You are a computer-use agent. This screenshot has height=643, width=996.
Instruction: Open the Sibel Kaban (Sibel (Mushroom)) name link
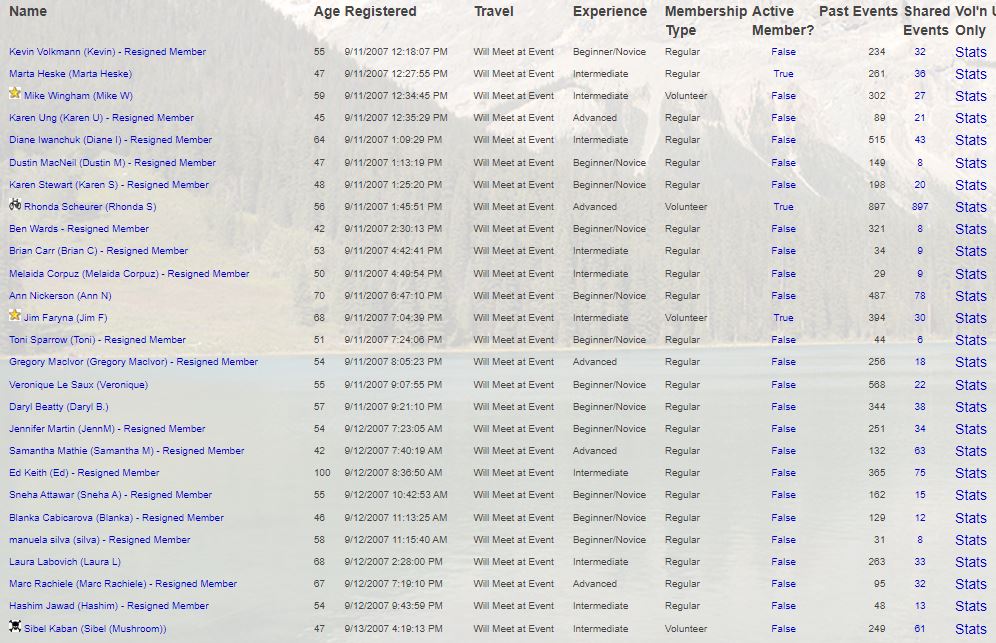tap(95, 629)
